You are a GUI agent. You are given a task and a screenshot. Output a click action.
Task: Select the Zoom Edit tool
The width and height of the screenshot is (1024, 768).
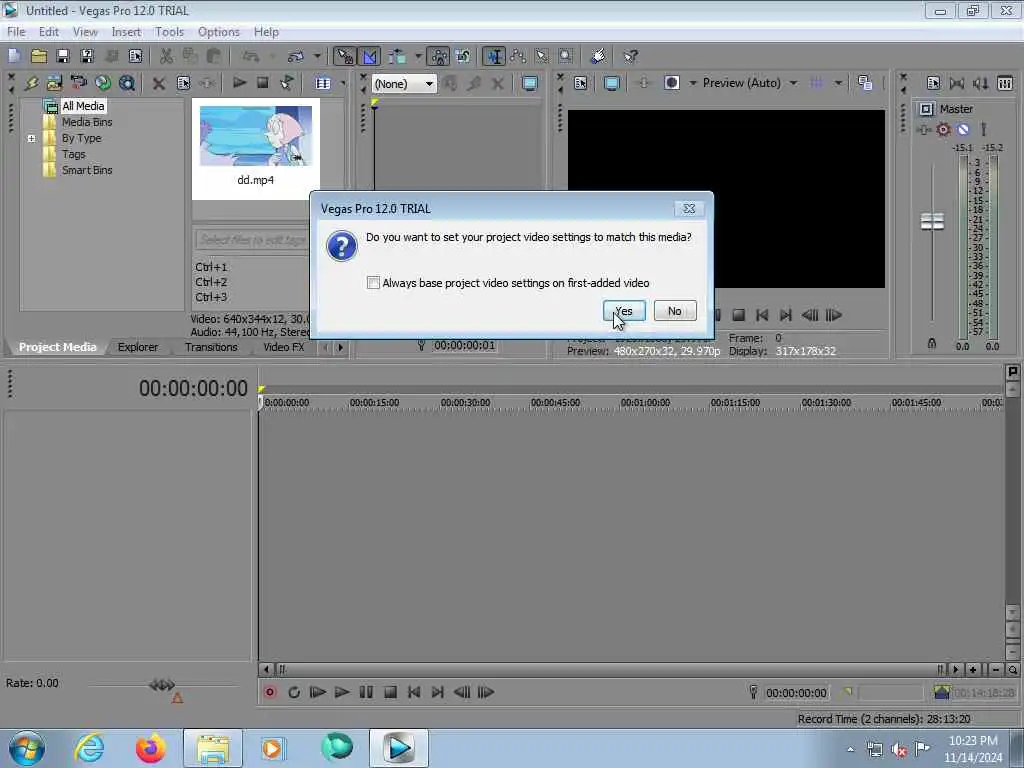[x=566, y=57]
